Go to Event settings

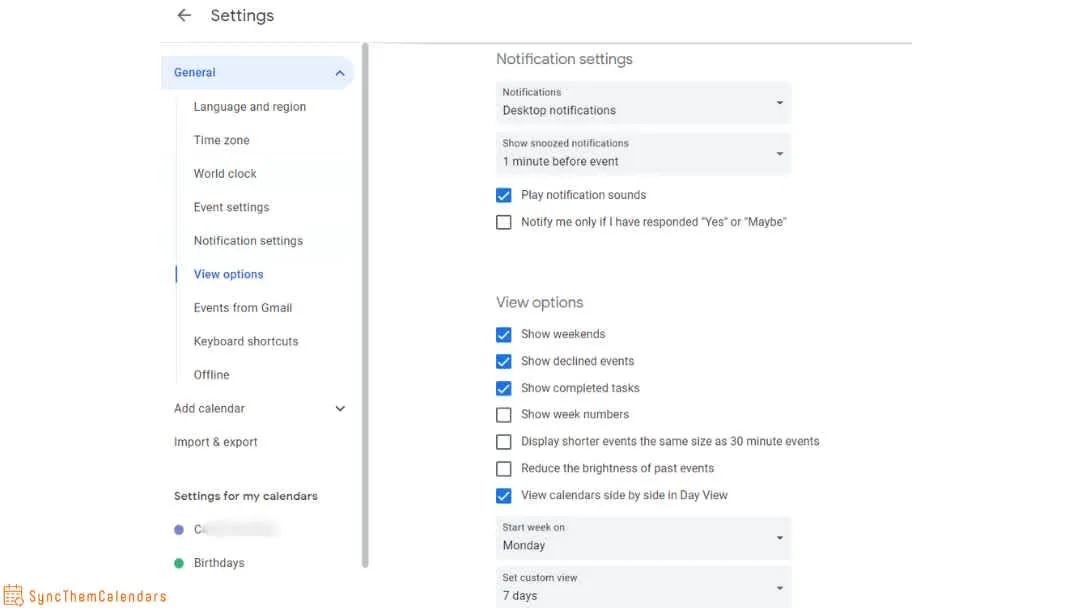click(231, 207)
